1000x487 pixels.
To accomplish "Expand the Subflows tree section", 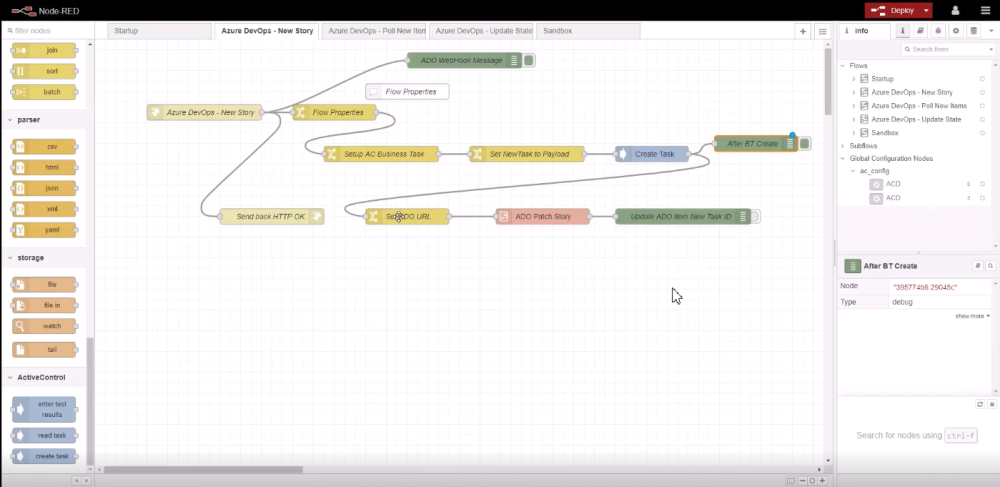I will coord(842,146).
